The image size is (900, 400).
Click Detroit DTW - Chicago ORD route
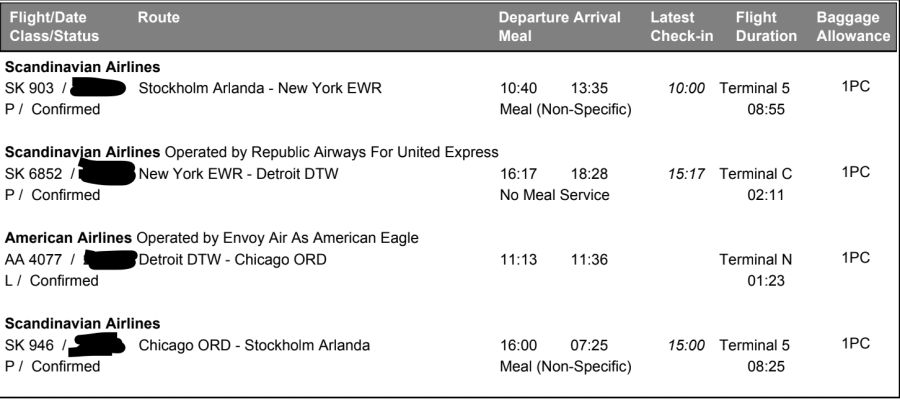(x=232, y=260)
